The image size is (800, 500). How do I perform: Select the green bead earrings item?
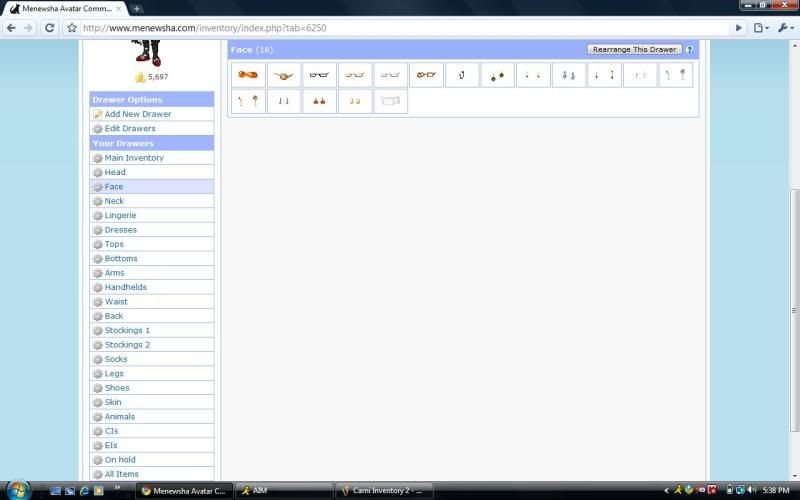497,75
